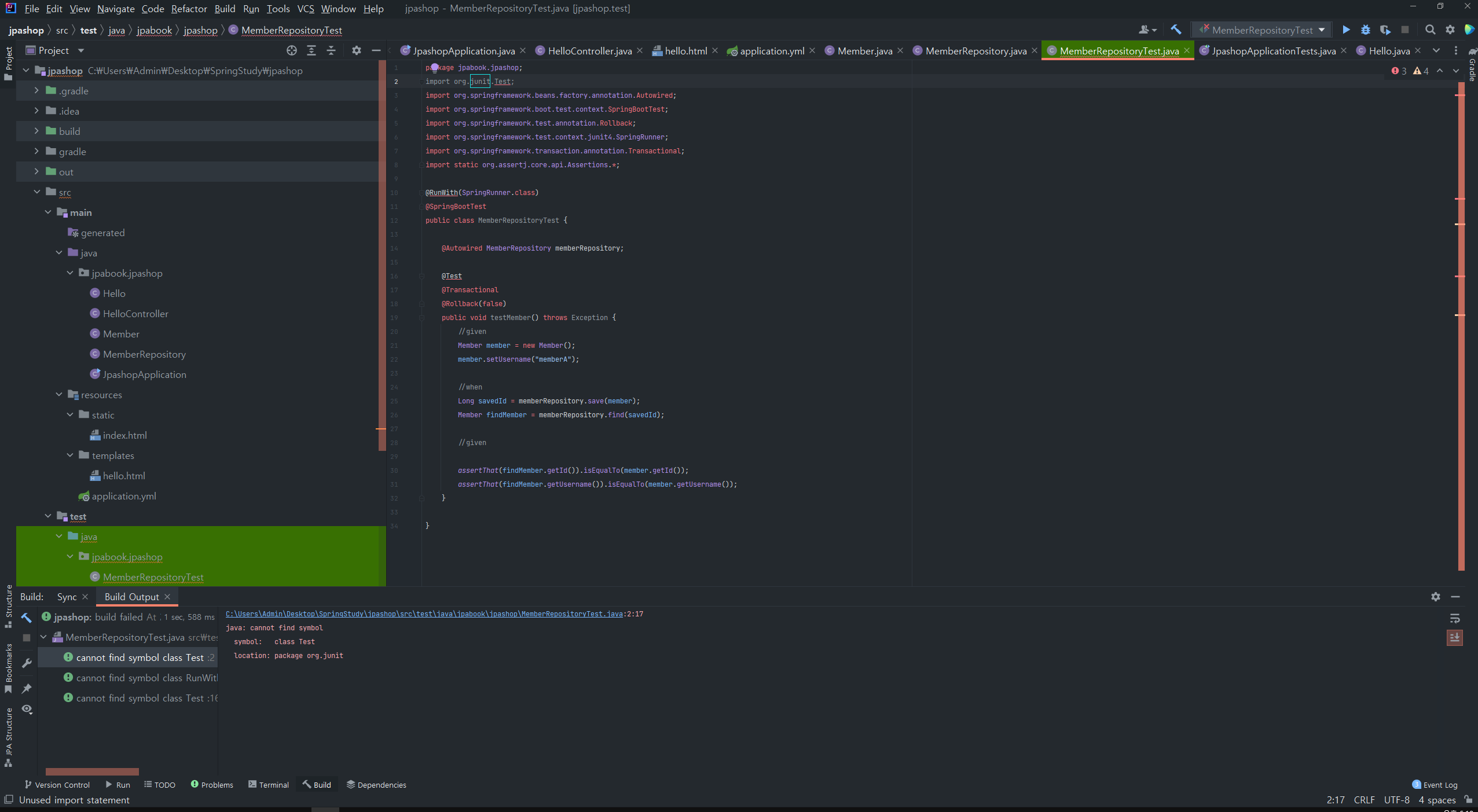The width and height of the screenshot is (1478, 812).
Task: Click the Build project hammer icon
Action: coord(1176,30)
